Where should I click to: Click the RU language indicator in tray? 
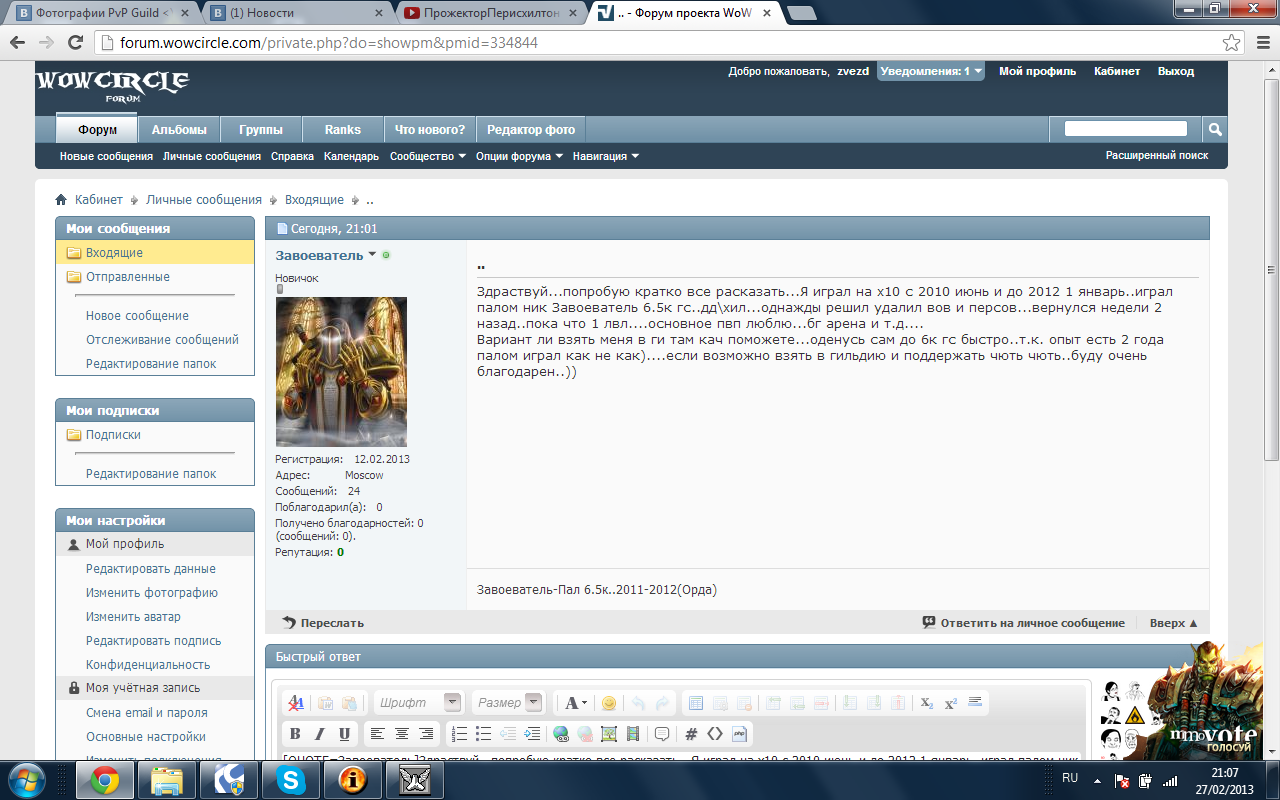click(x=1069, y=777)
